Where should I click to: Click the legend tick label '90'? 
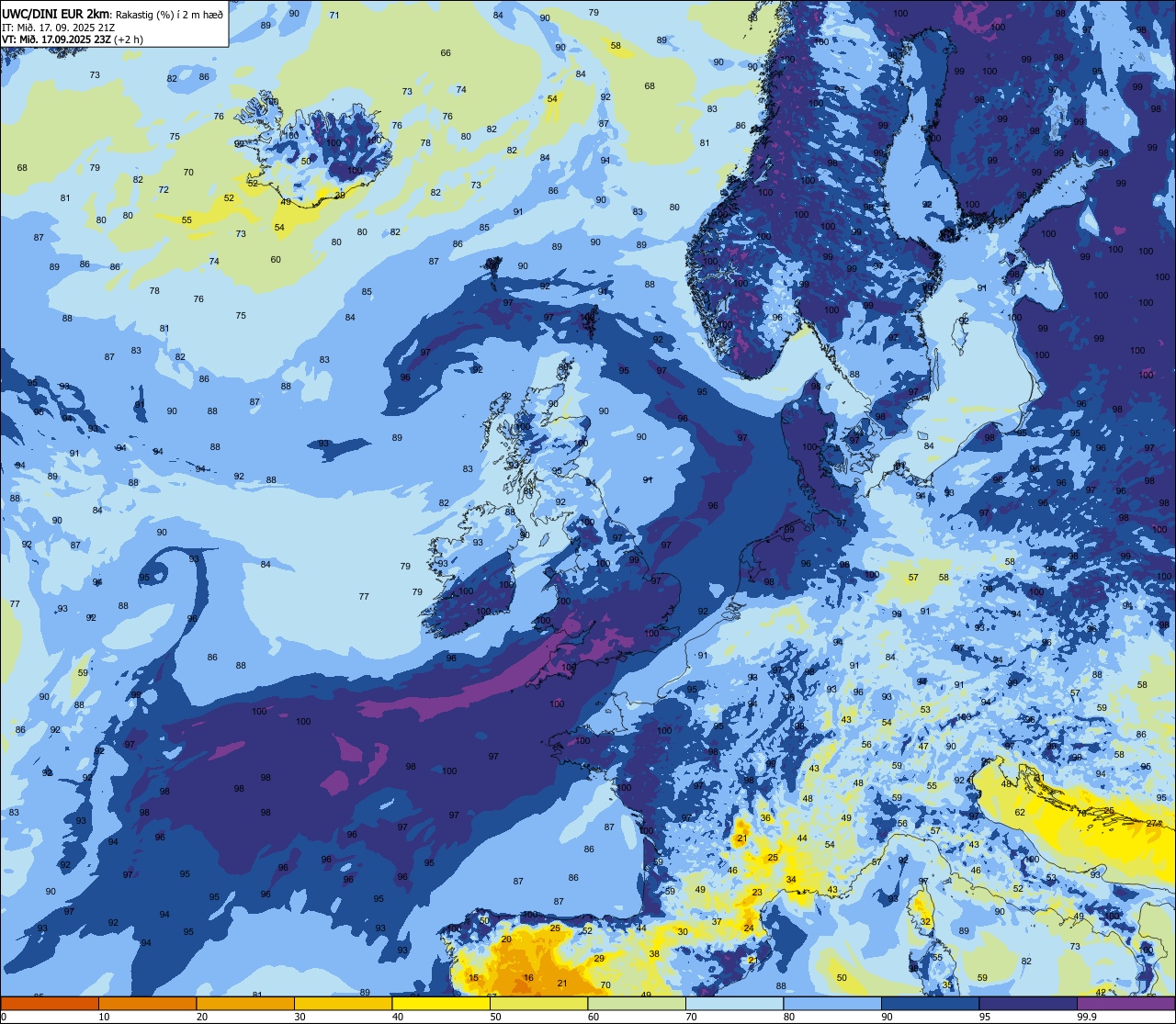click(887, 1017)
